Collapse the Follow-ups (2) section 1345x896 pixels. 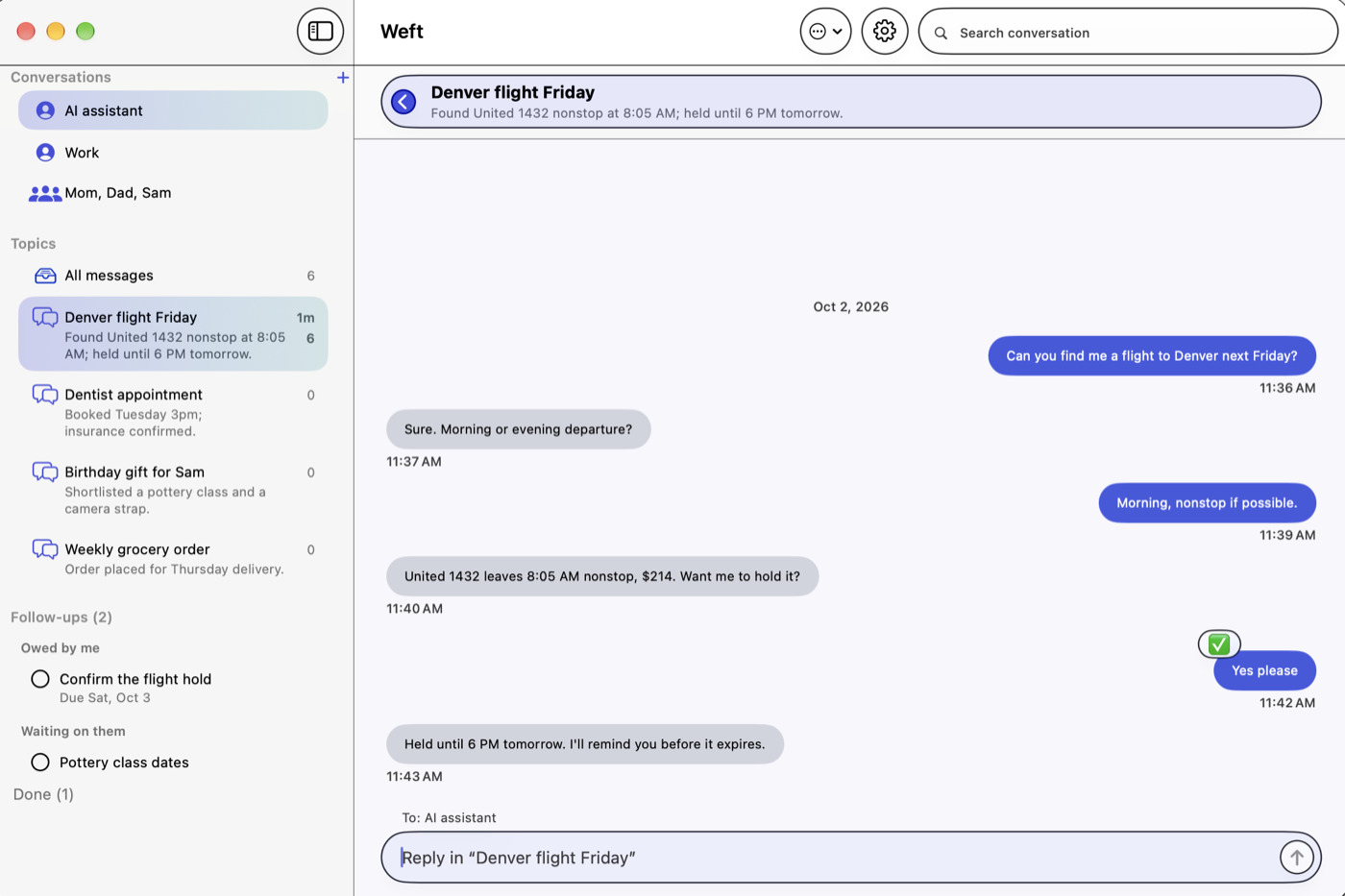[61, 618]
